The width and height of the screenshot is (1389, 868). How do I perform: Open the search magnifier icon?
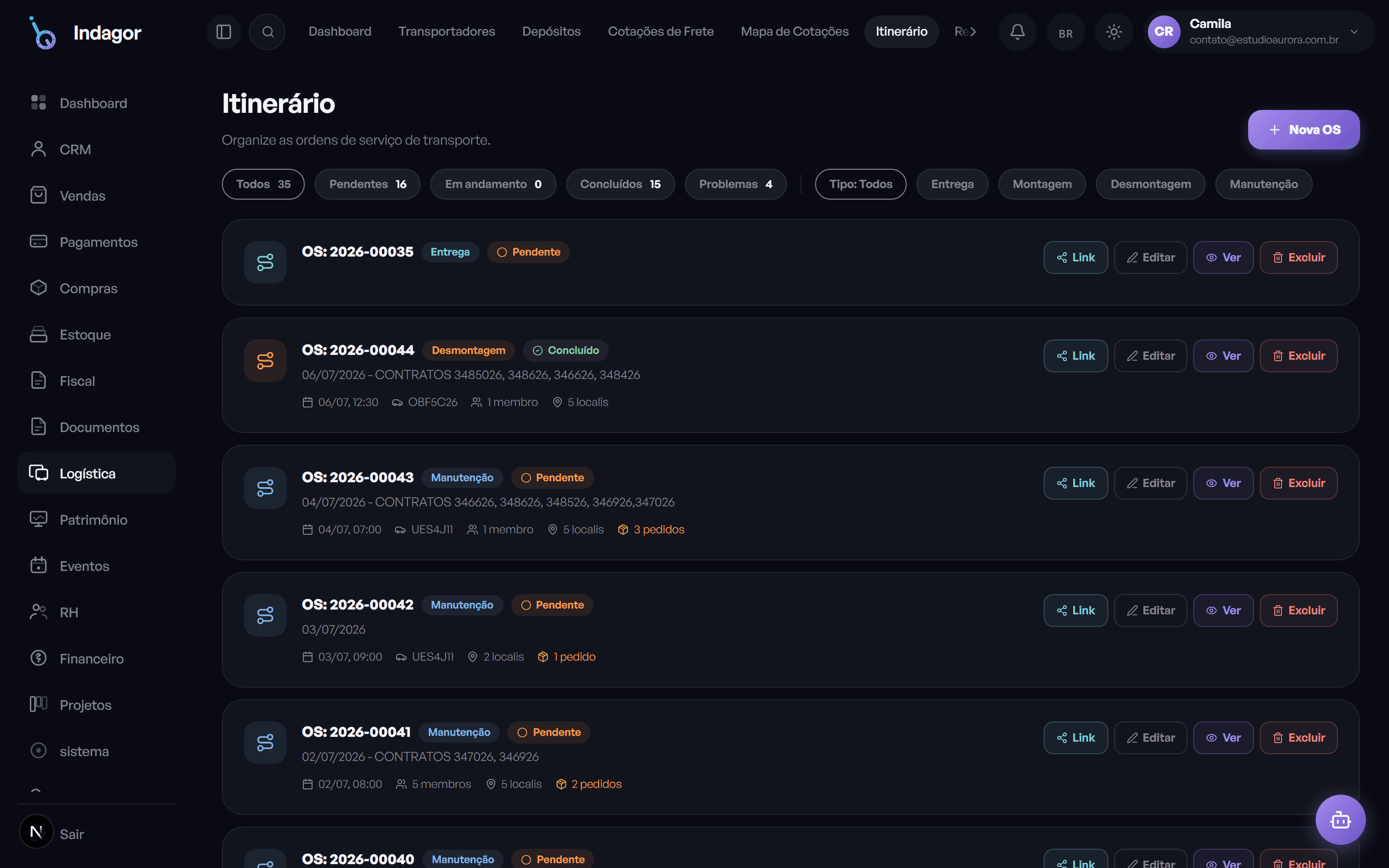268,31
